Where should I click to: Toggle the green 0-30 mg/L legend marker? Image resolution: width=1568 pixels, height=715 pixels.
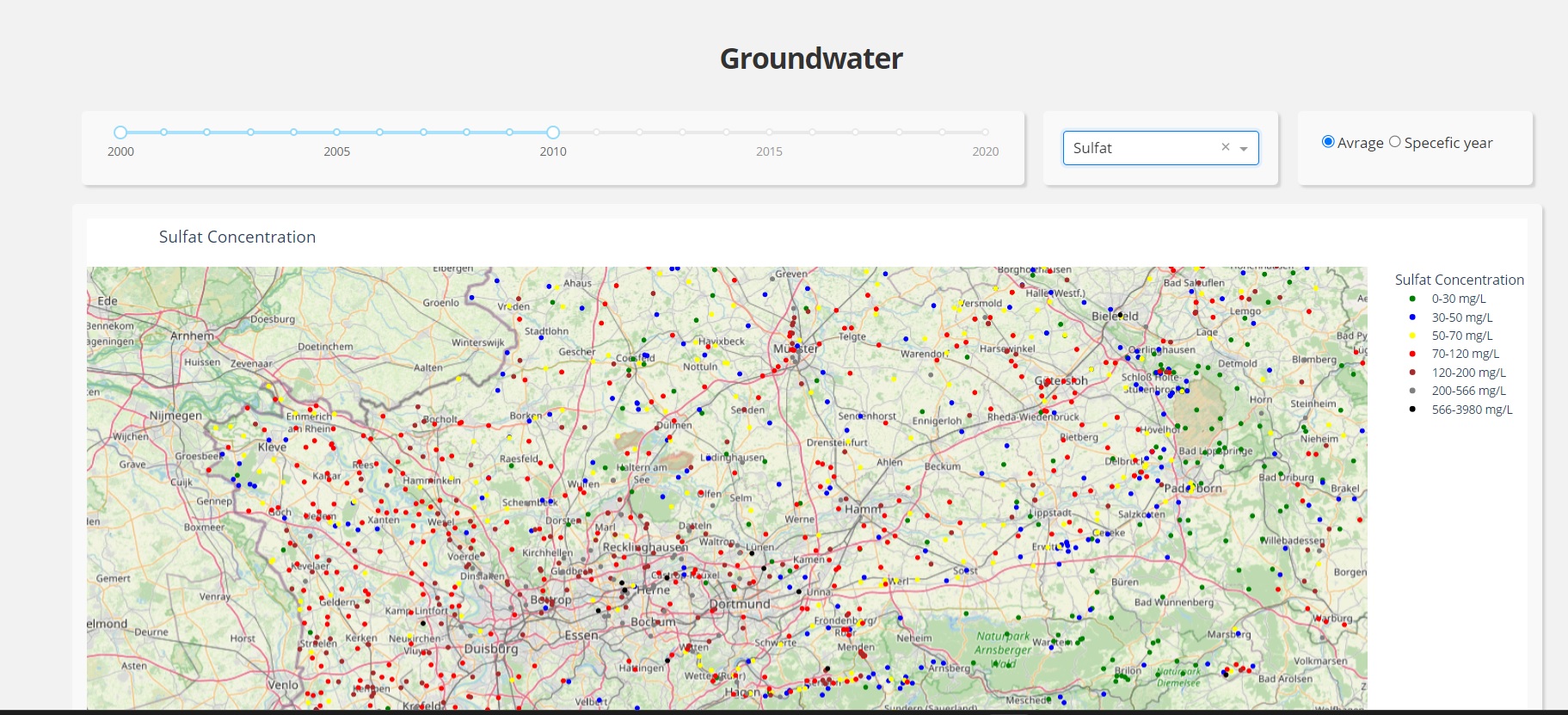(x=1412, y=299)
